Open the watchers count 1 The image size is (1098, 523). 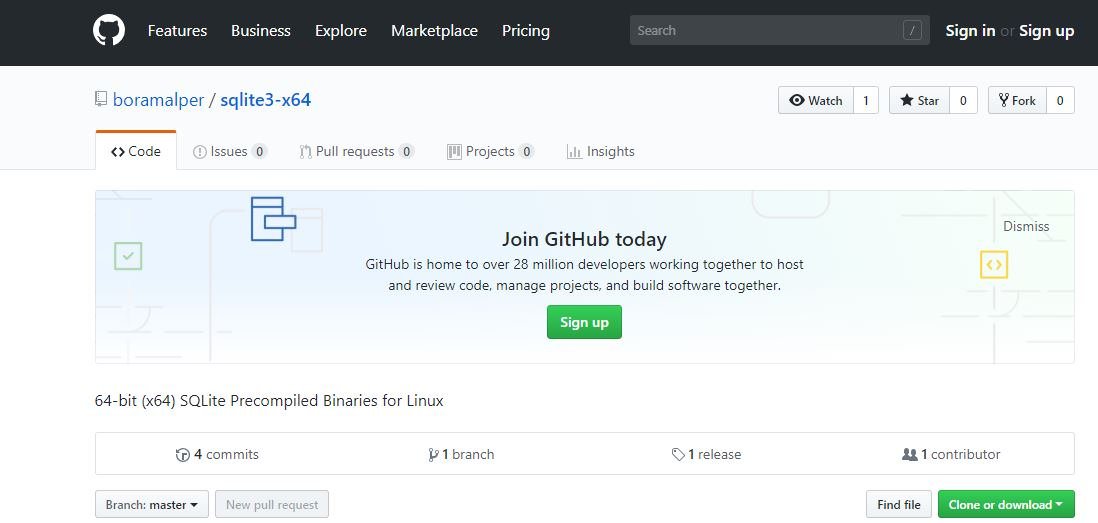point(866,100)
